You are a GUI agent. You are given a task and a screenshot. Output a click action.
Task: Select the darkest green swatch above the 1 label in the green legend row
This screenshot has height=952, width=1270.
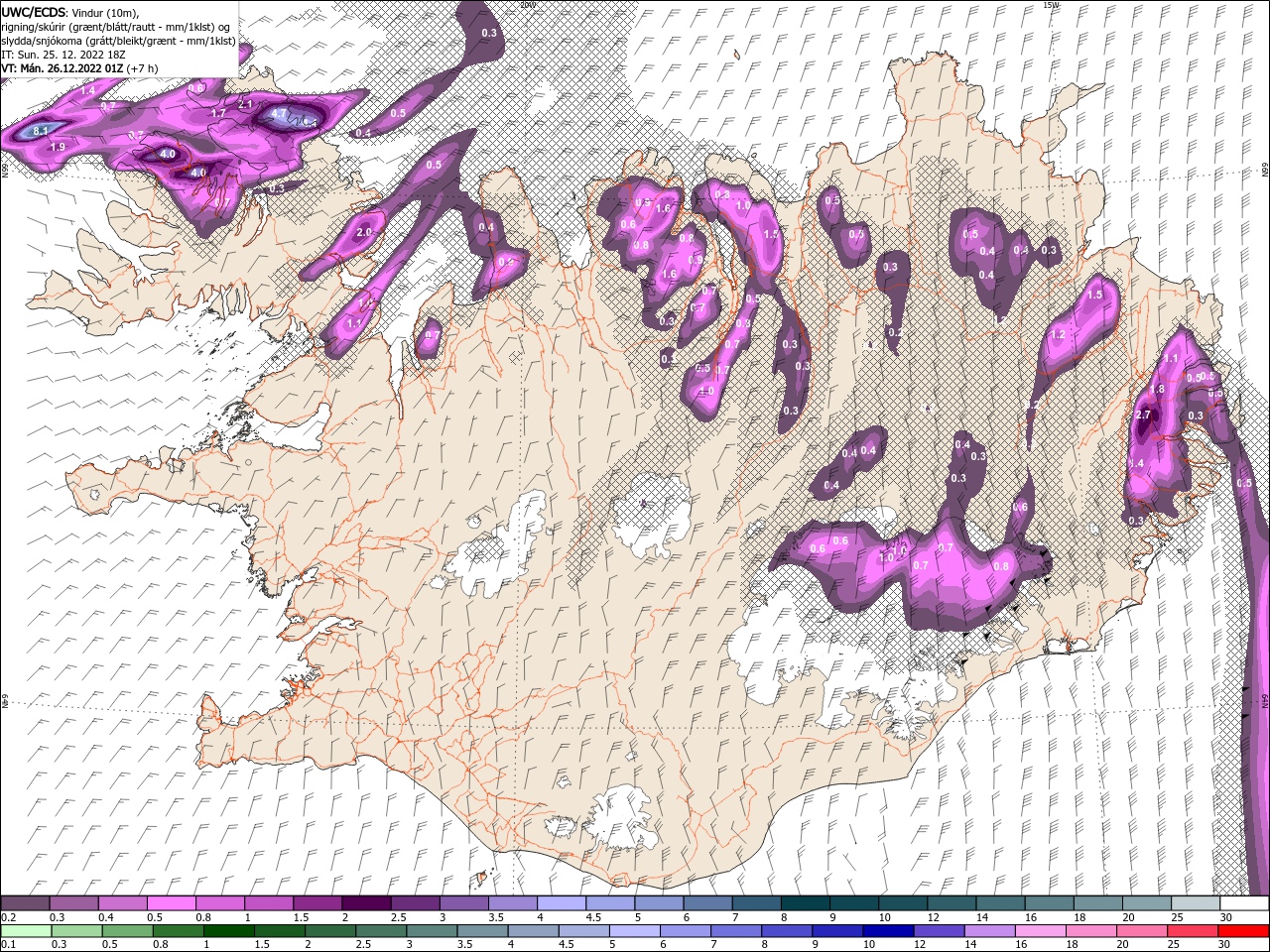(x=229, y=930)
